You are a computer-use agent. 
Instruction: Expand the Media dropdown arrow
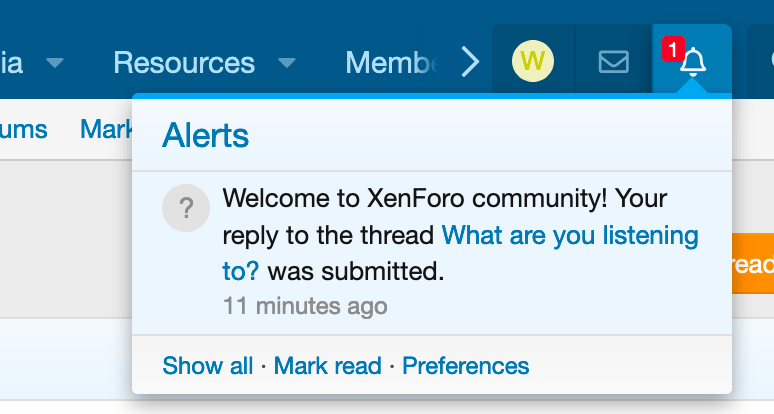click(55, 63)
